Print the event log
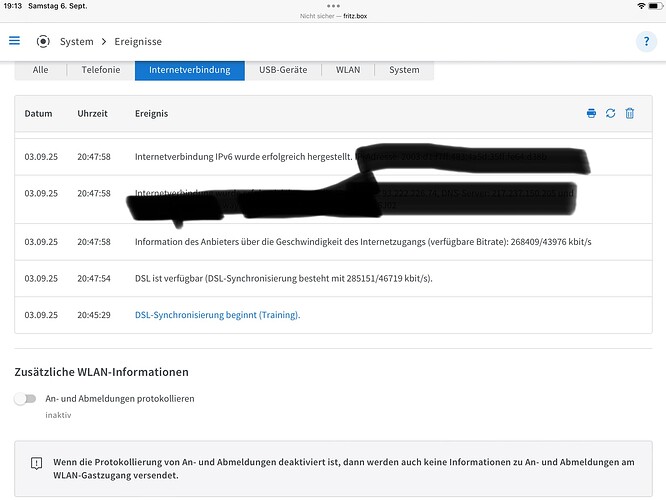This screenshot has height=500, width=666. click(x=591, y=114)
